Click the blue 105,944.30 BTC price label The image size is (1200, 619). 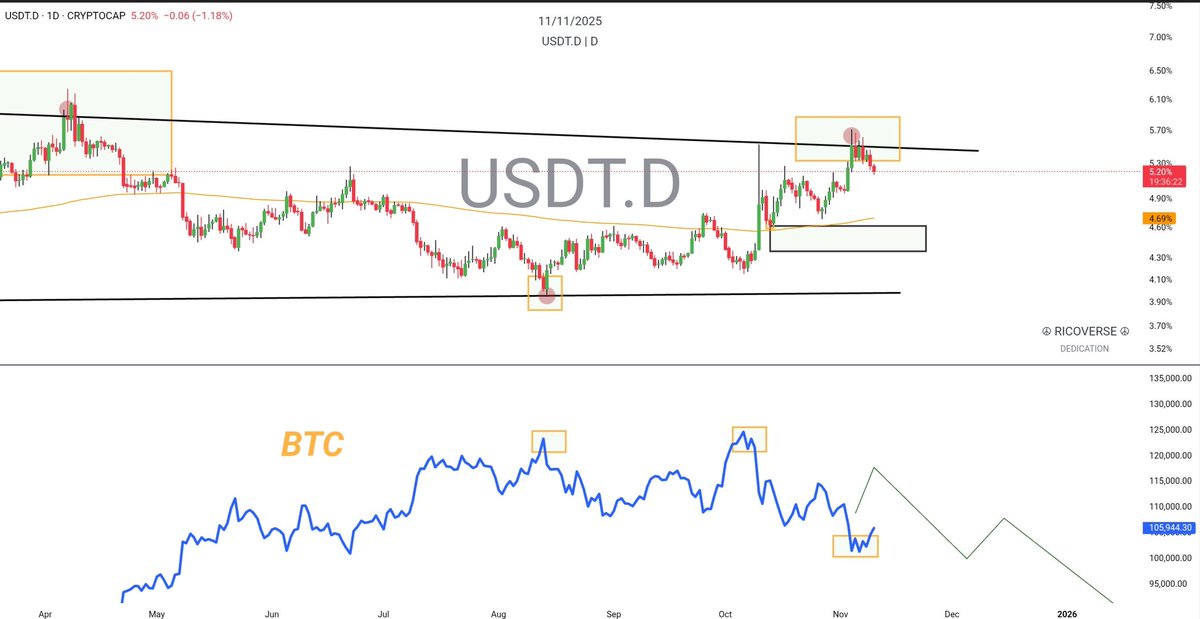1167,527
